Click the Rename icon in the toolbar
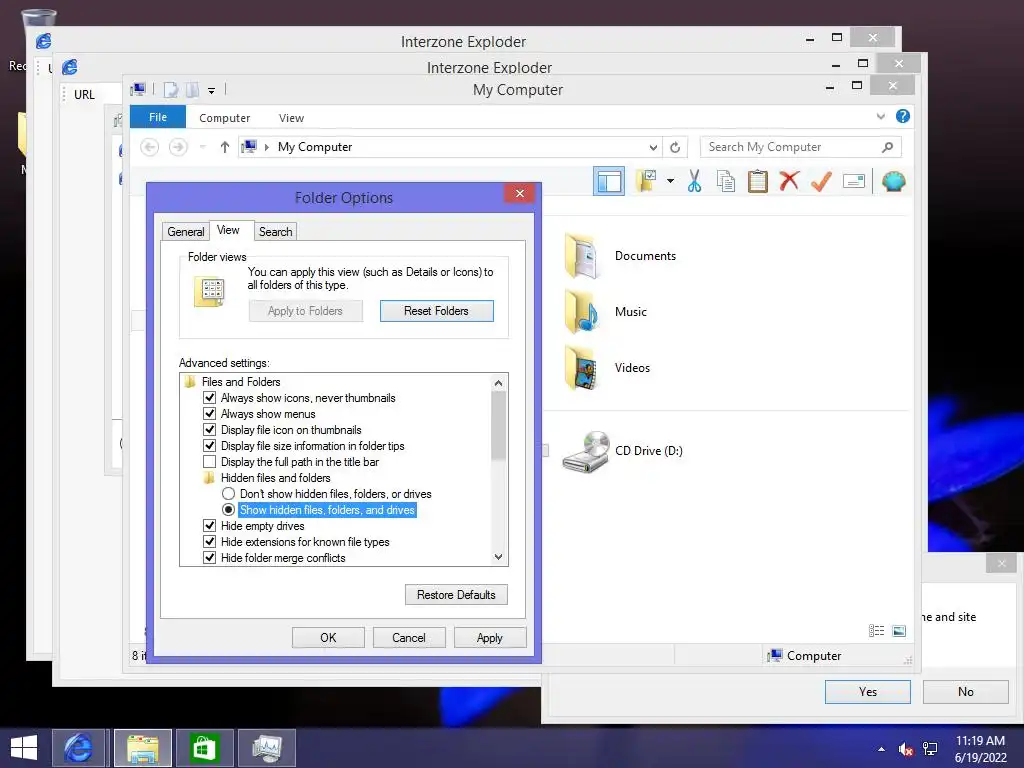This screenshot has height=768, width=1024. pyautogui.click(x=854, y=181)
